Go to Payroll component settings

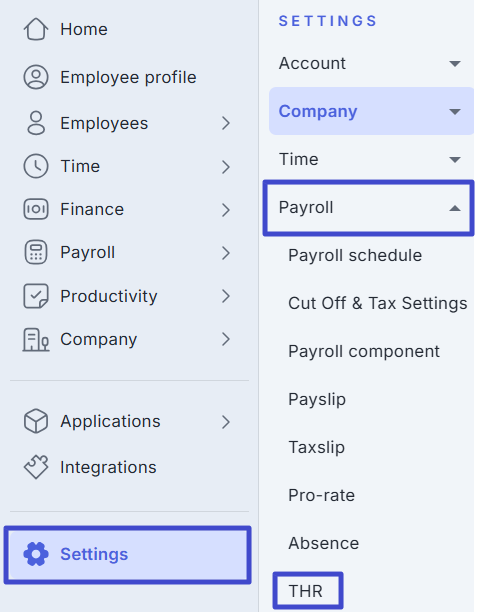[364, 352]
